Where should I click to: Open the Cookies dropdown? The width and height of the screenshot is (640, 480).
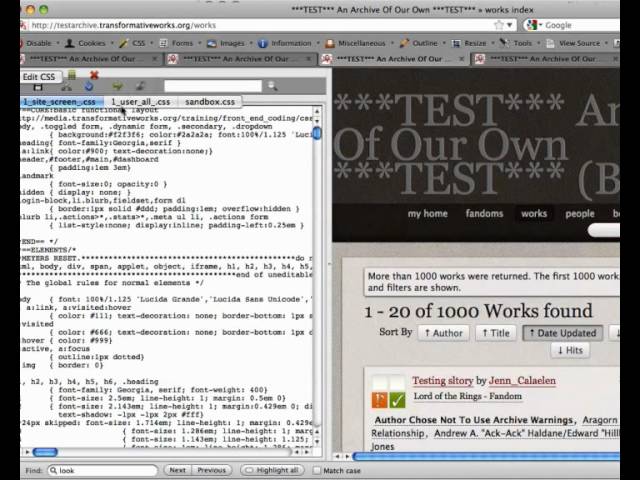[x=89, y=43]
